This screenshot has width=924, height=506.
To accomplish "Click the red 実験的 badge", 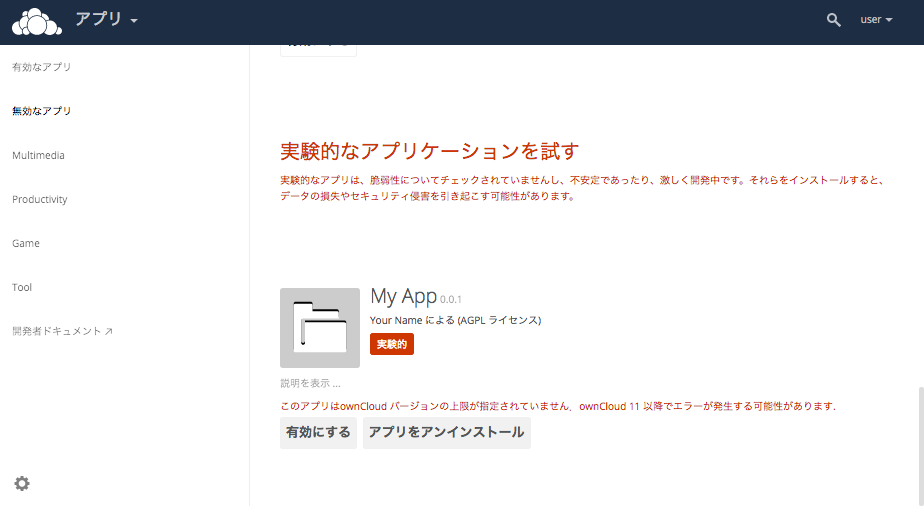I will tap(392, 344).
